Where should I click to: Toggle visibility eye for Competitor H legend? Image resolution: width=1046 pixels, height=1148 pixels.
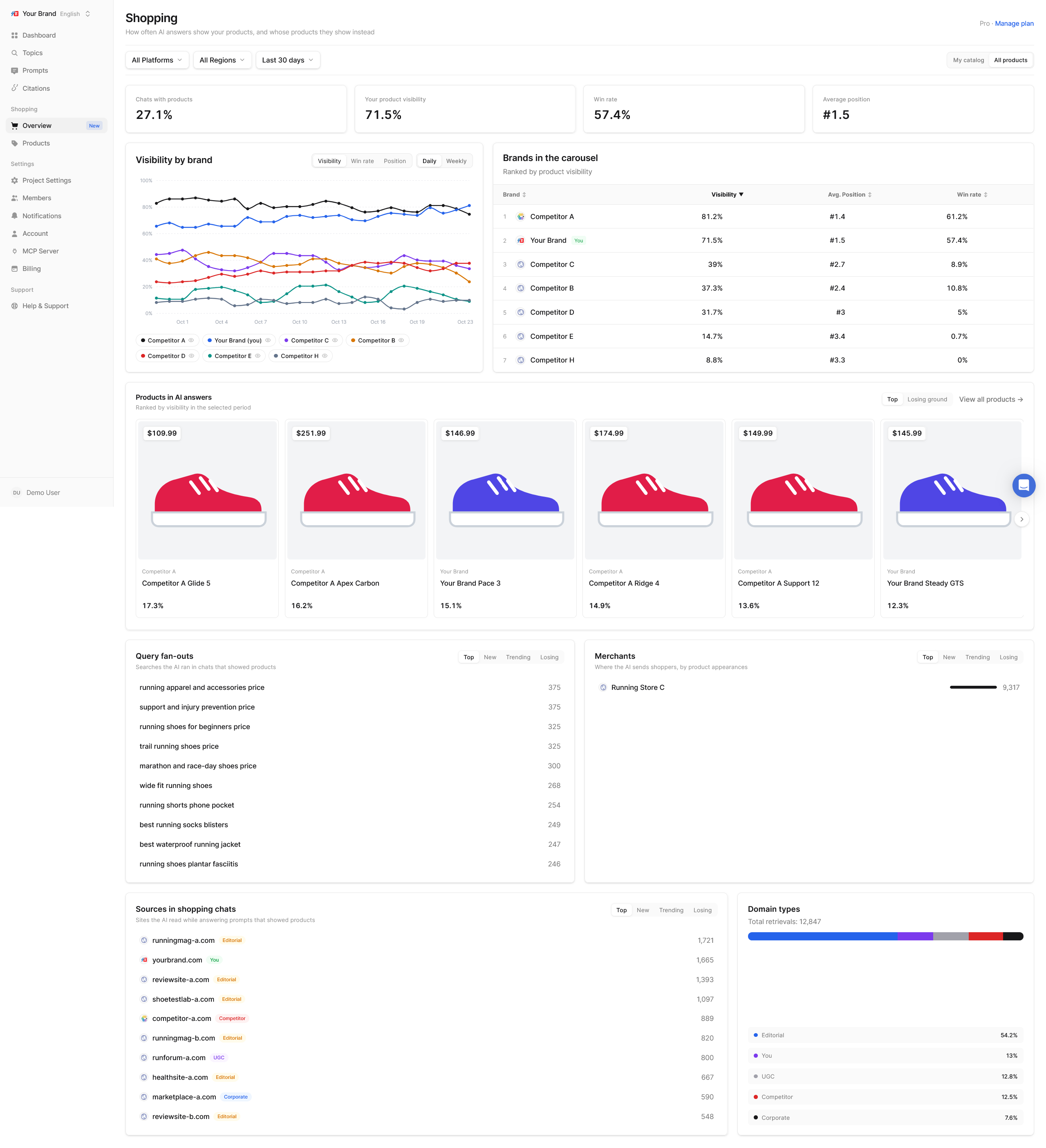tap(325, 356)
